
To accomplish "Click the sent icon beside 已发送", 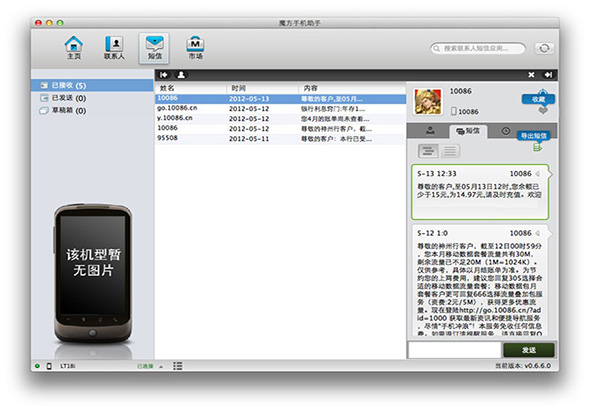I will [44, 98].
